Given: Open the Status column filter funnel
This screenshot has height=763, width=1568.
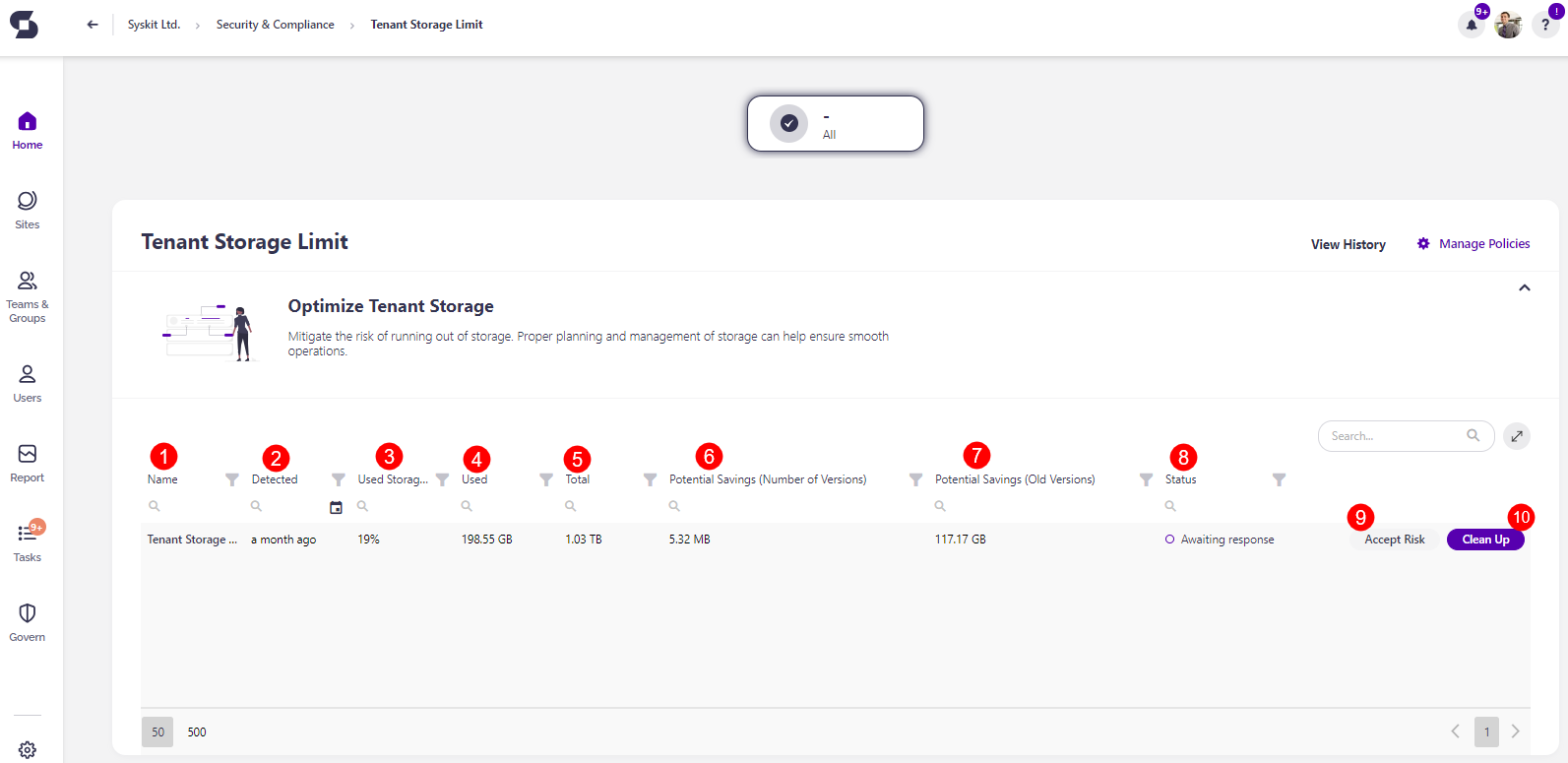Looking at the screenshot, I should (1279, 479).
